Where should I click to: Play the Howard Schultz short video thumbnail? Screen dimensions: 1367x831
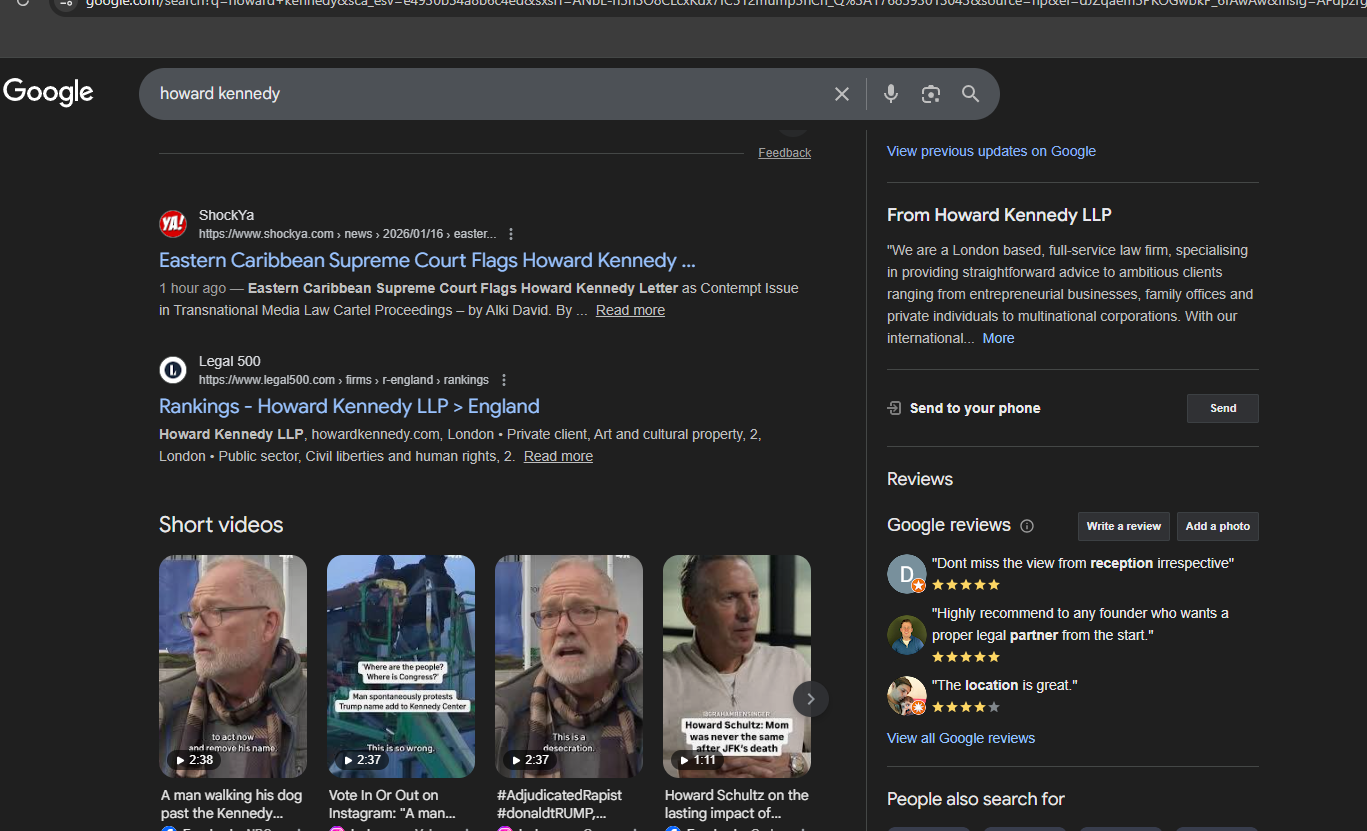point(736,666)
